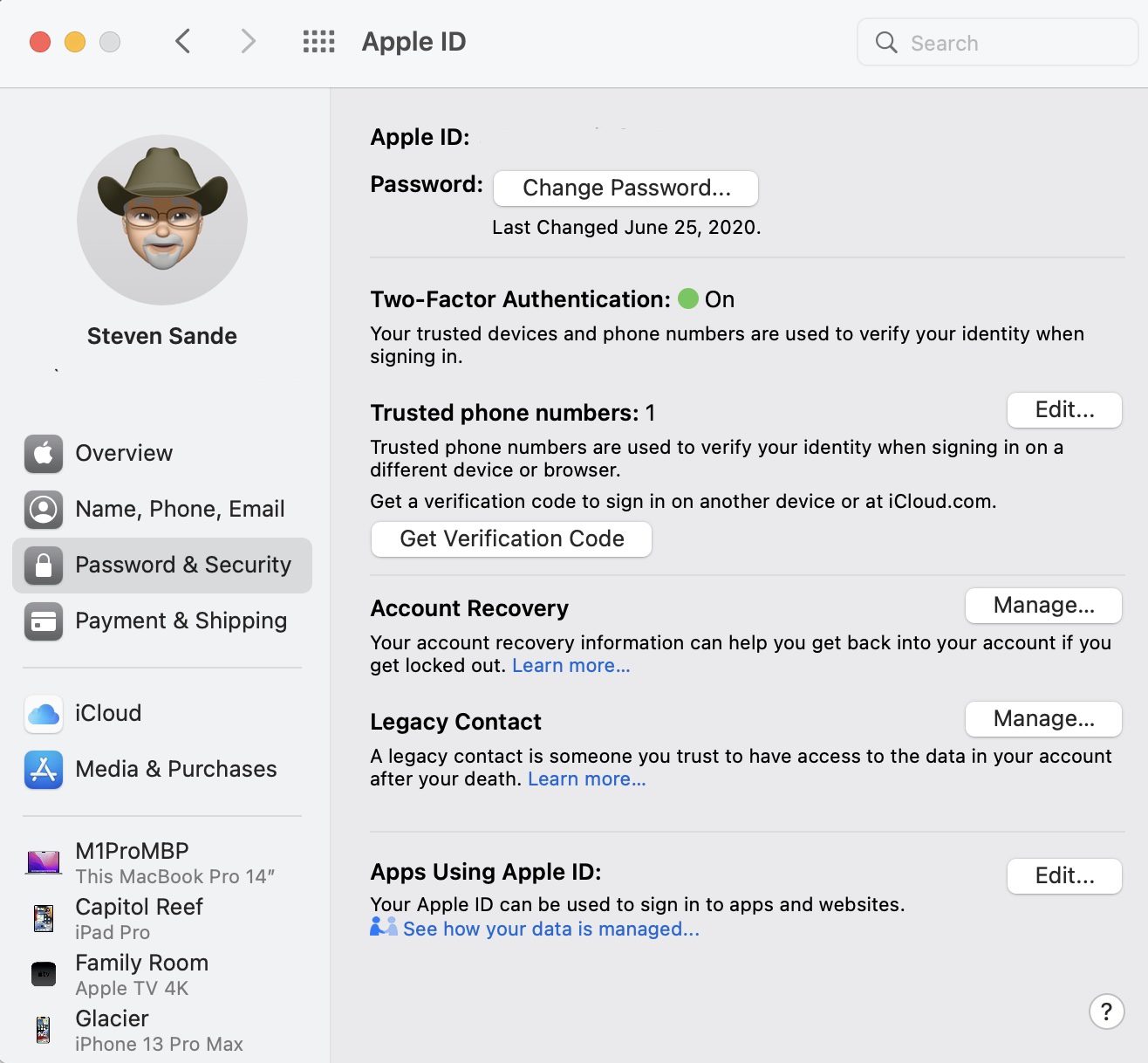The width and height of the screenshot is (1148, 1063).
Task: Select the Glacier iPhone 13 Pro Max
Action: point(158,1030)
